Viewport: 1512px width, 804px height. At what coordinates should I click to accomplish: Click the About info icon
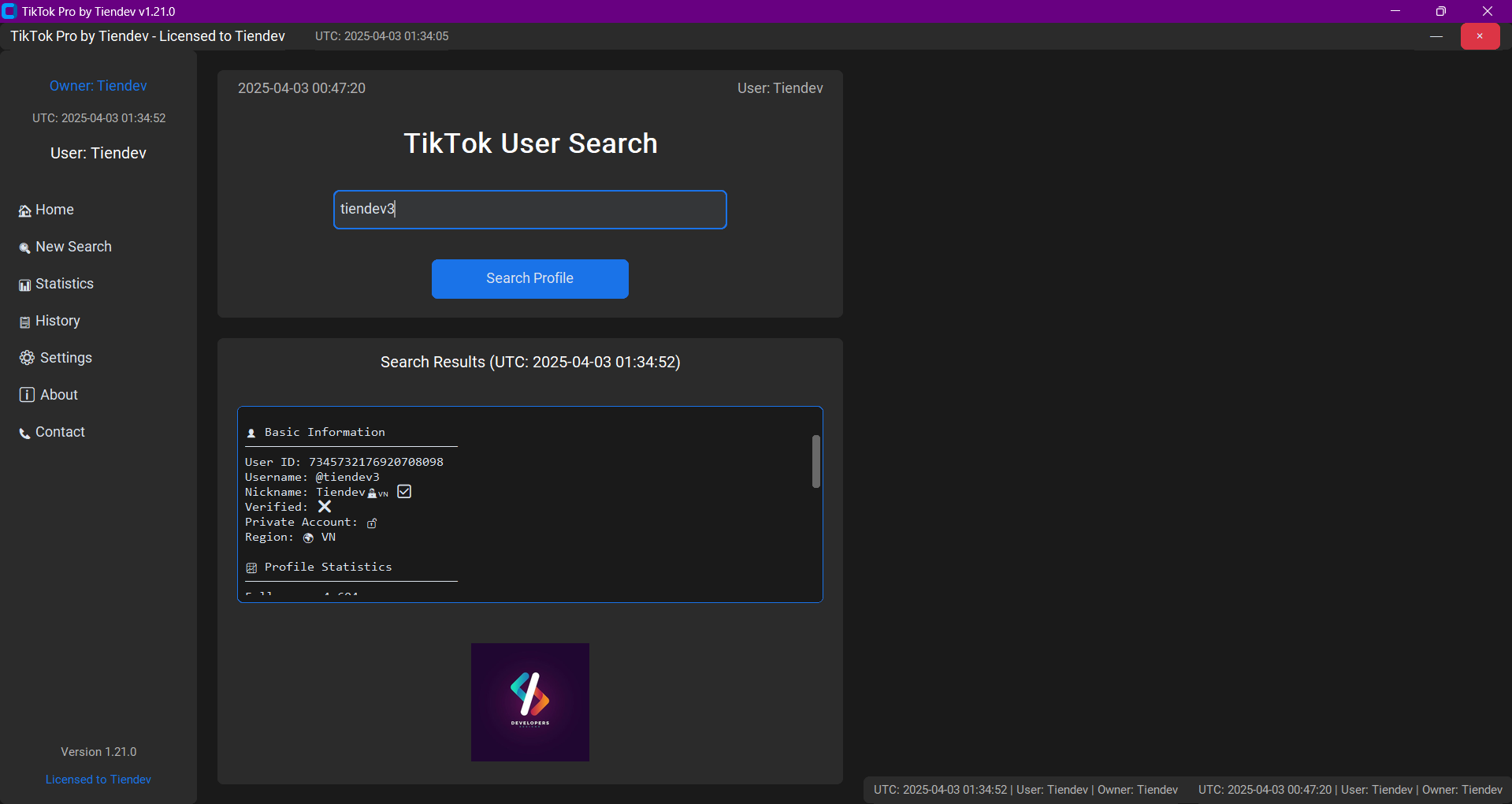(x=27, y=395)
